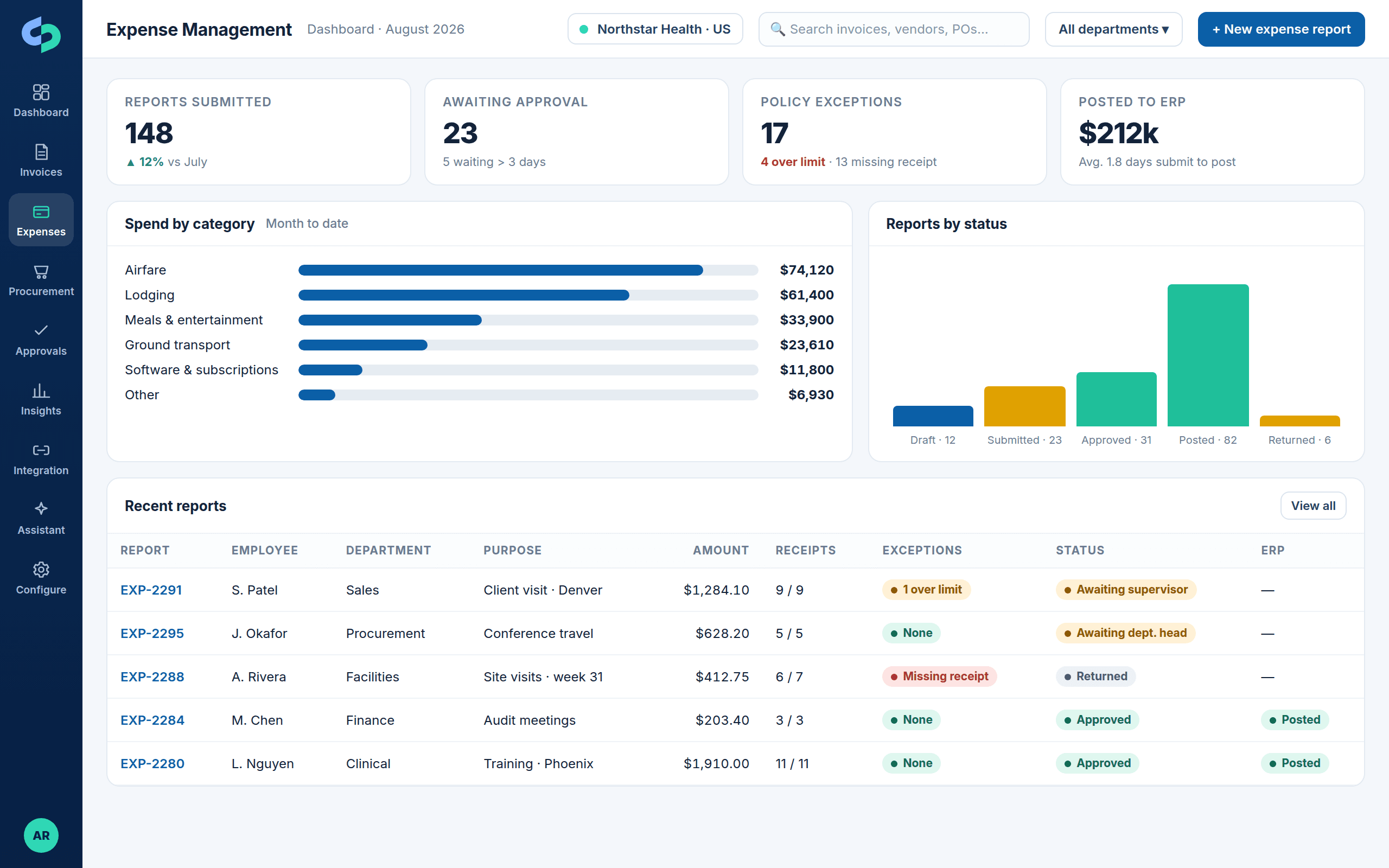The width and height of the screenshot is (1389, 868).
Task: Click the 1 over limit exception badge
Action: pos(926,590)
